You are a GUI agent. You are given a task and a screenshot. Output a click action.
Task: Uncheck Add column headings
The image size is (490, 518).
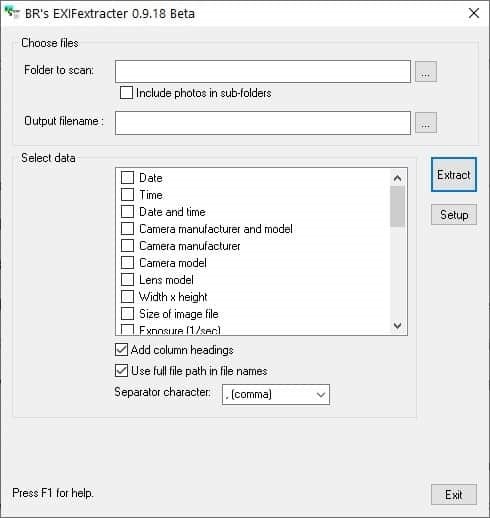(121, 350)
